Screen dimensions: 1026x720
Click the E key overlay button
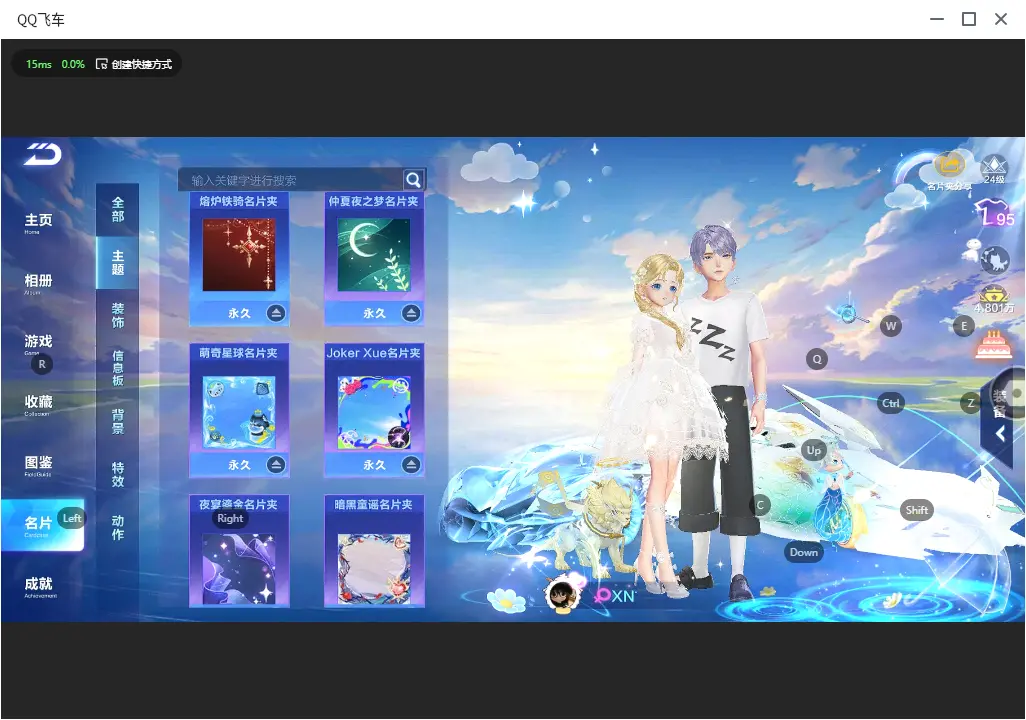point(964,326)
